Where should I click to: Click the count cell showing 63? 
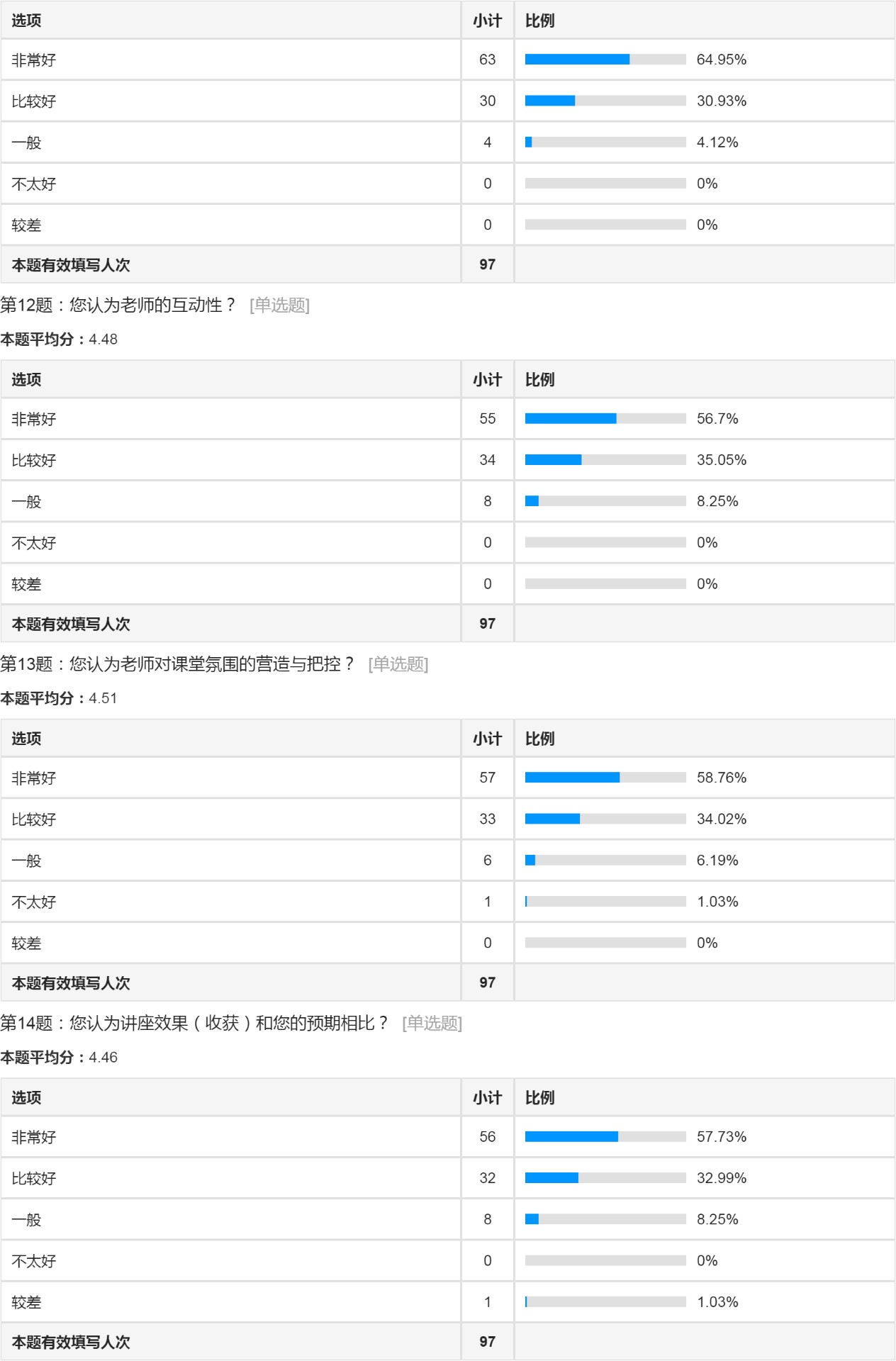pos(487,60)
